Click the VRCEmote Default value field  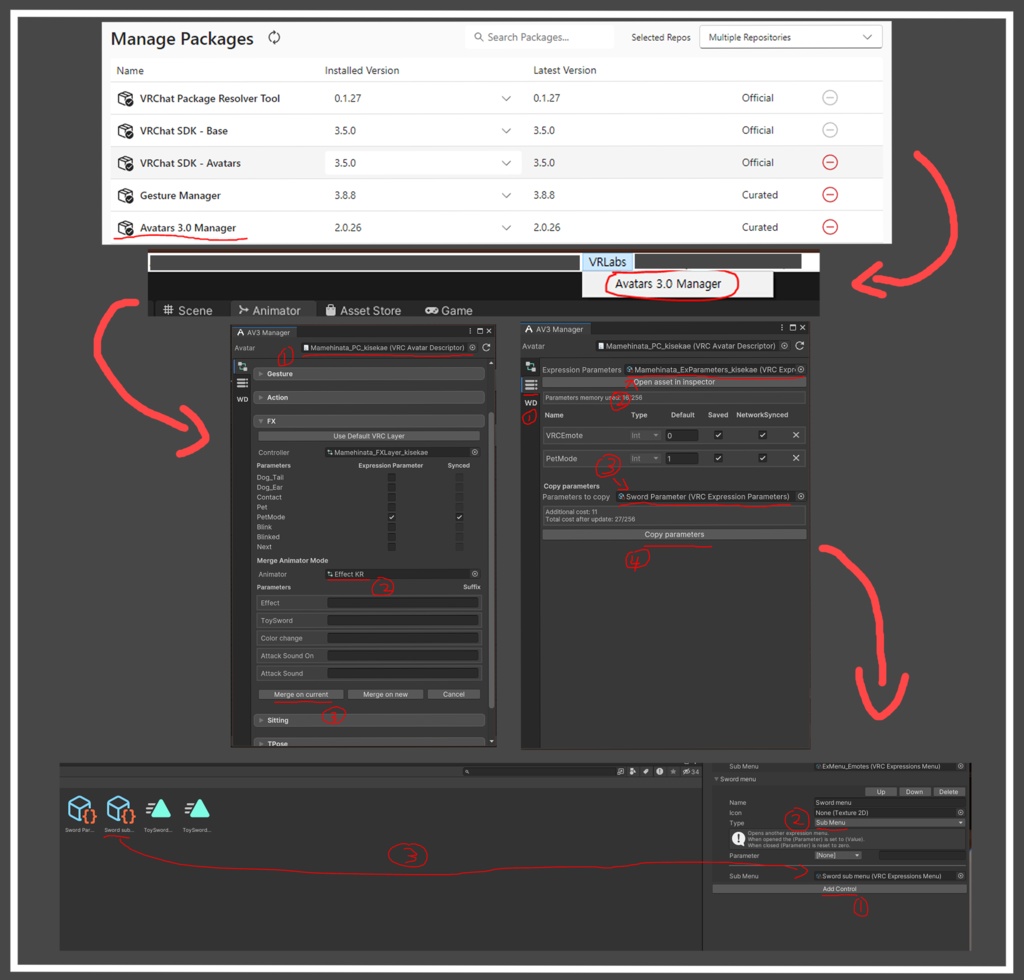point(682,435)
